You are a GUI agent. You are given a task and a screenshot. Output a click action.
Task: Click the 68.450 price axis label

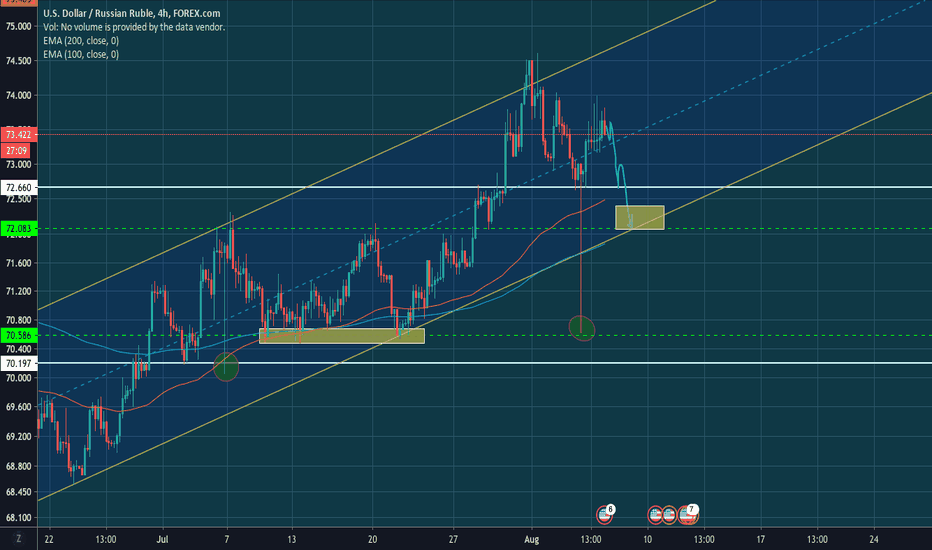tap(18, 492)
